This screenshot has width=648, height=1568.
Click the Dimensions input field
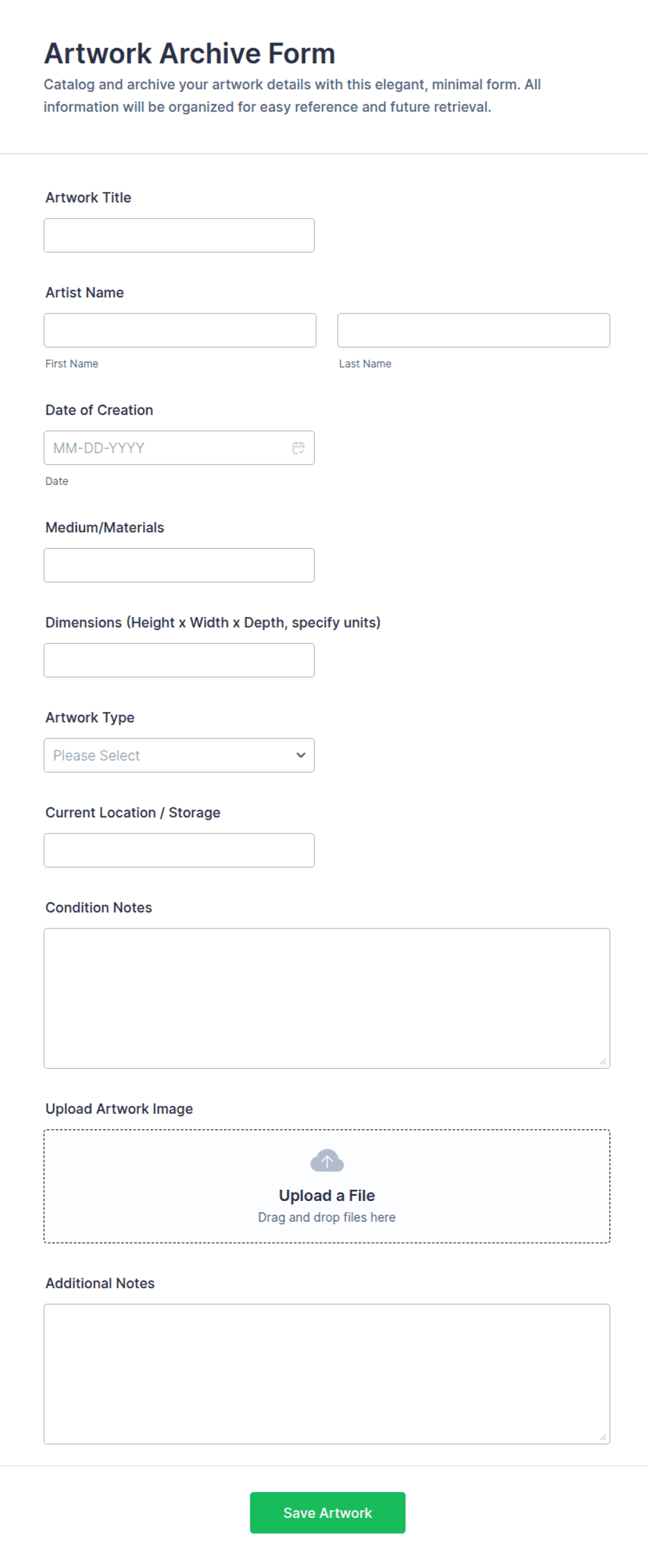tap(179, 660)
